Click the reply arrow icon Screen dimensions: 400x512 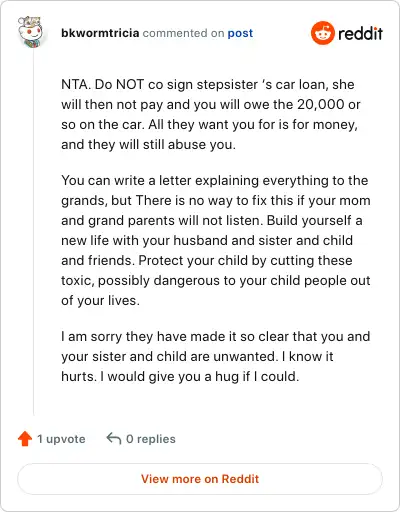point(114,439)
